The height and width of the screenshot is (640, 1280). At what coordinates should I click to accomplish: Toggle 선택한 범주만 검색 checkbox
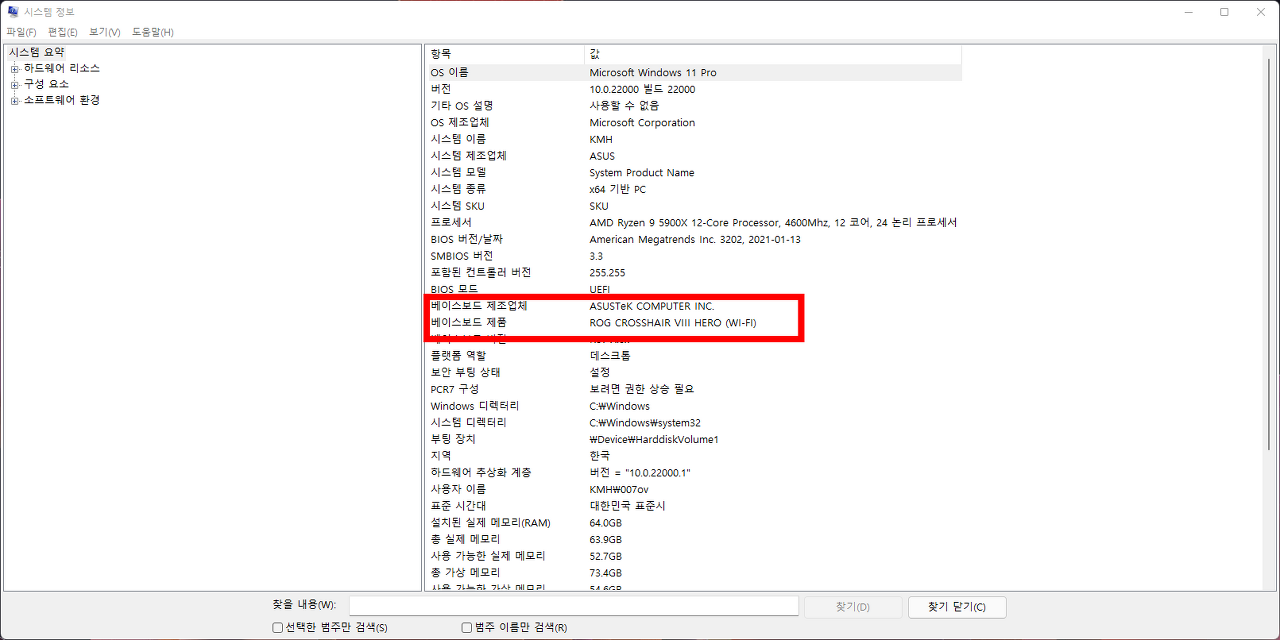[x=278, y=628]
